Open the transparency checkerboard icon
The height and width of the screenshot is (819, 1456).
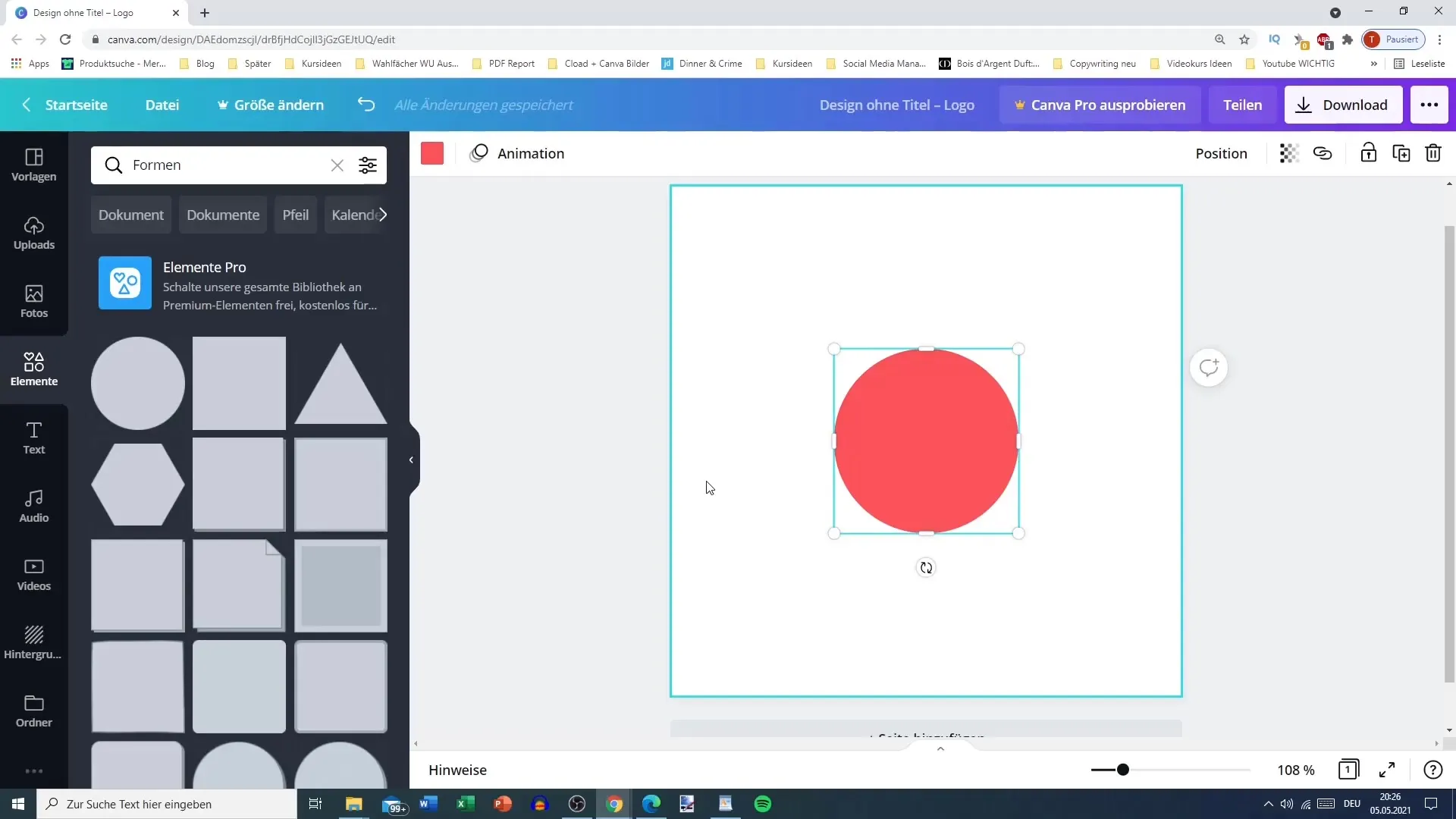1289,153
